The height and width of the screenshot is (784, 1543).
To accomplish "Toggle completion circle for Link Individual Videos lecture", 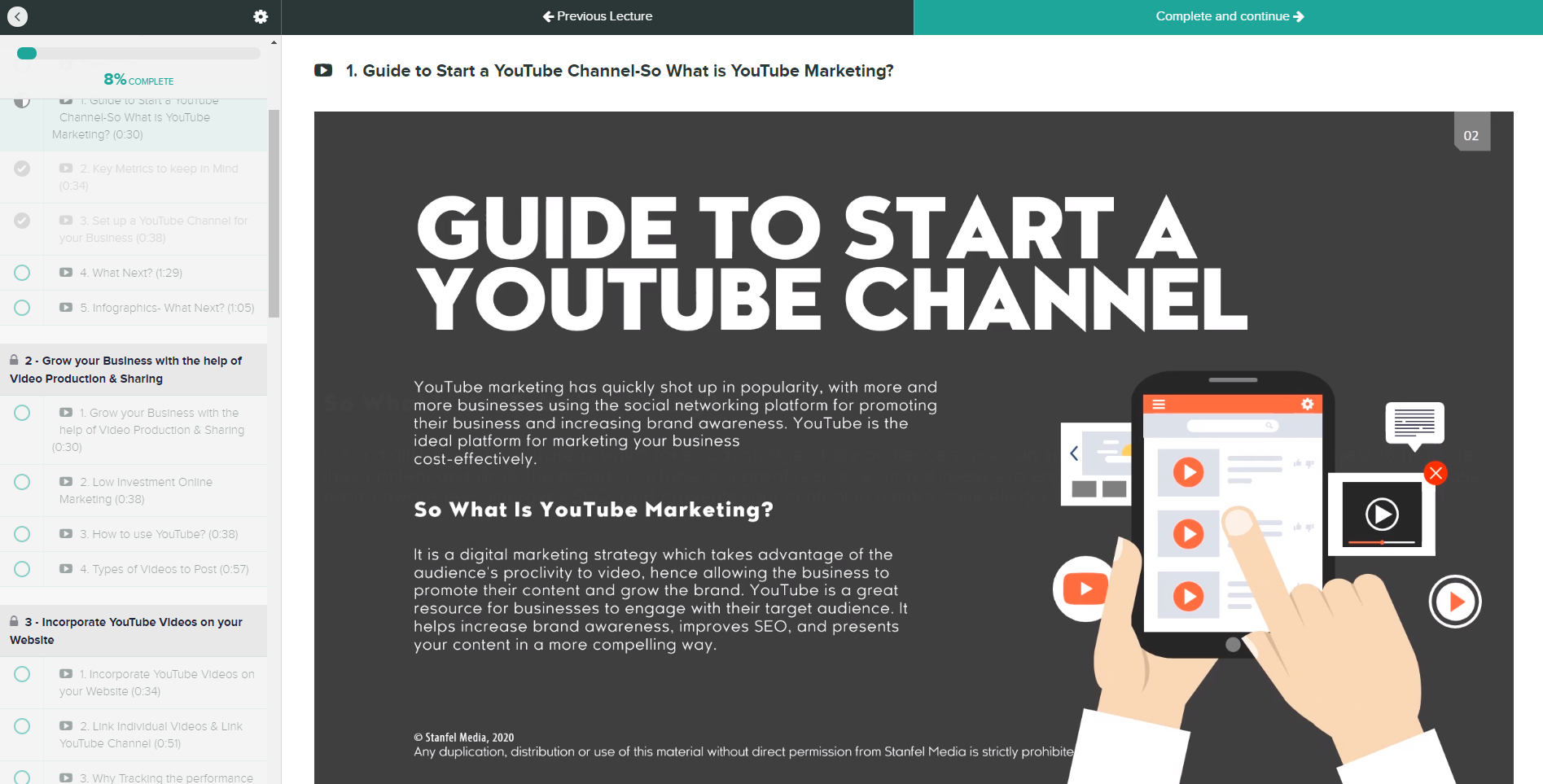I will 22,726.
